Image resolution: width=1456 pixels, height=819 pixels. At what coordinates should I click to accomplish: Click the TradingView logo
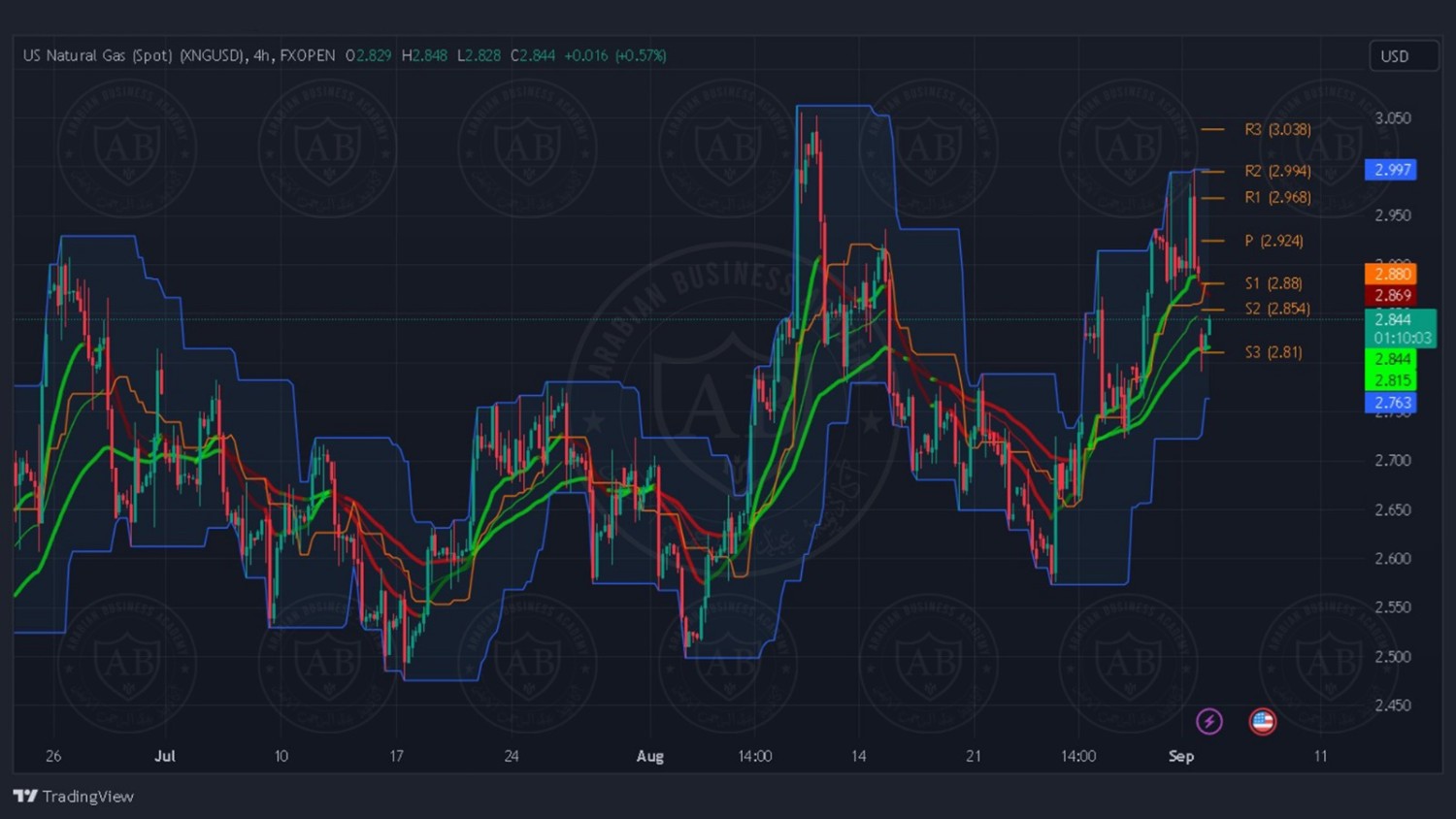(x=74, y=797)
